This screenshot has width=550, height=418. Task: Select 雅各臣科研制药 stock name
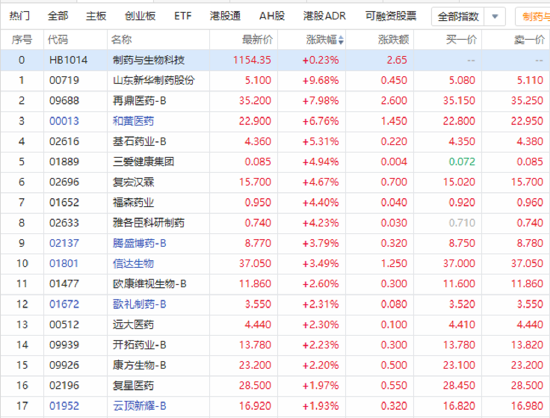click(x=148, y=223)
